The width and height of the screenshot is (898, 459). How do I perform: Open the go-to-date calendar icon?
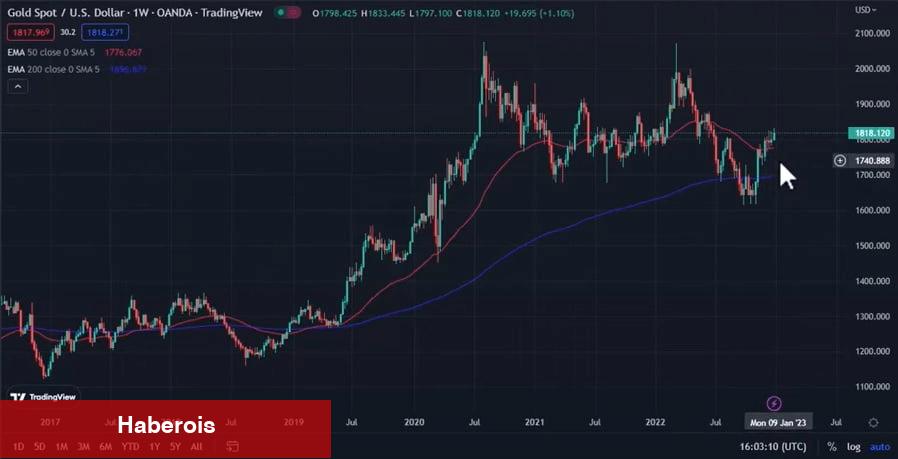pos(232,446)
